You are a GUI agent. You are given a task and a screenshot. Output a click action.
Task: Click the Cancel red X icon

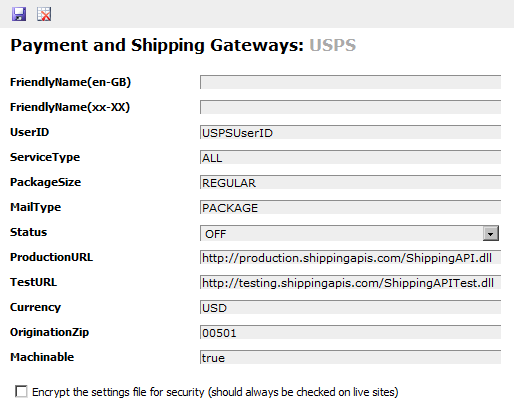pos(44,14)
